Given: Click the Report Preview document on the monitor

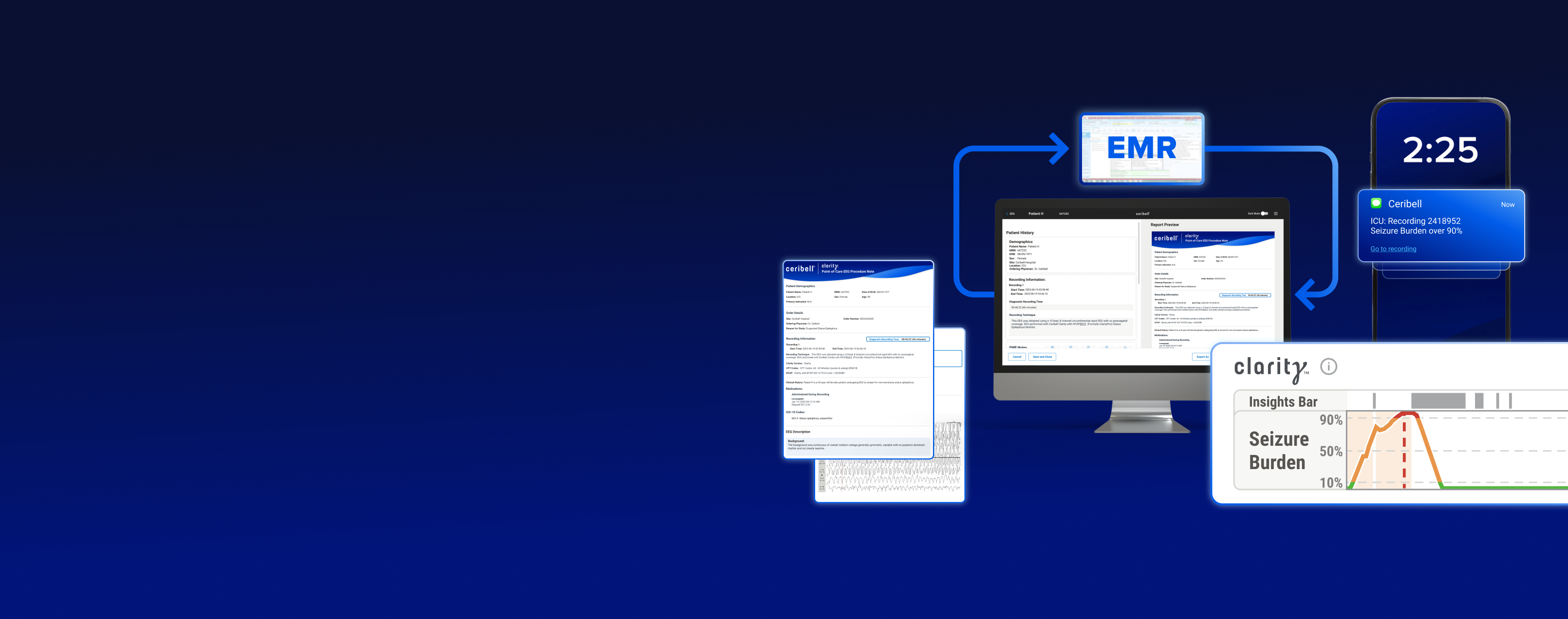Looking at the screenshot, I should [x=1213, y=290].
